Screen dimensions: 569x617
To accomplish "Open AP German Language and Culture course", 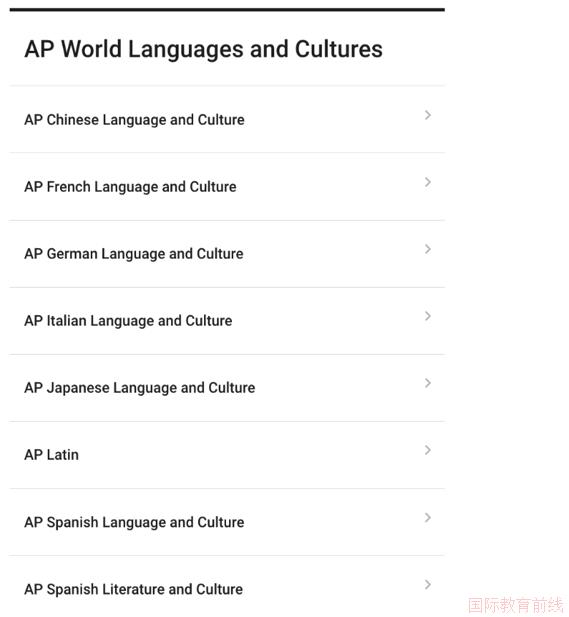I will point(134,254).
